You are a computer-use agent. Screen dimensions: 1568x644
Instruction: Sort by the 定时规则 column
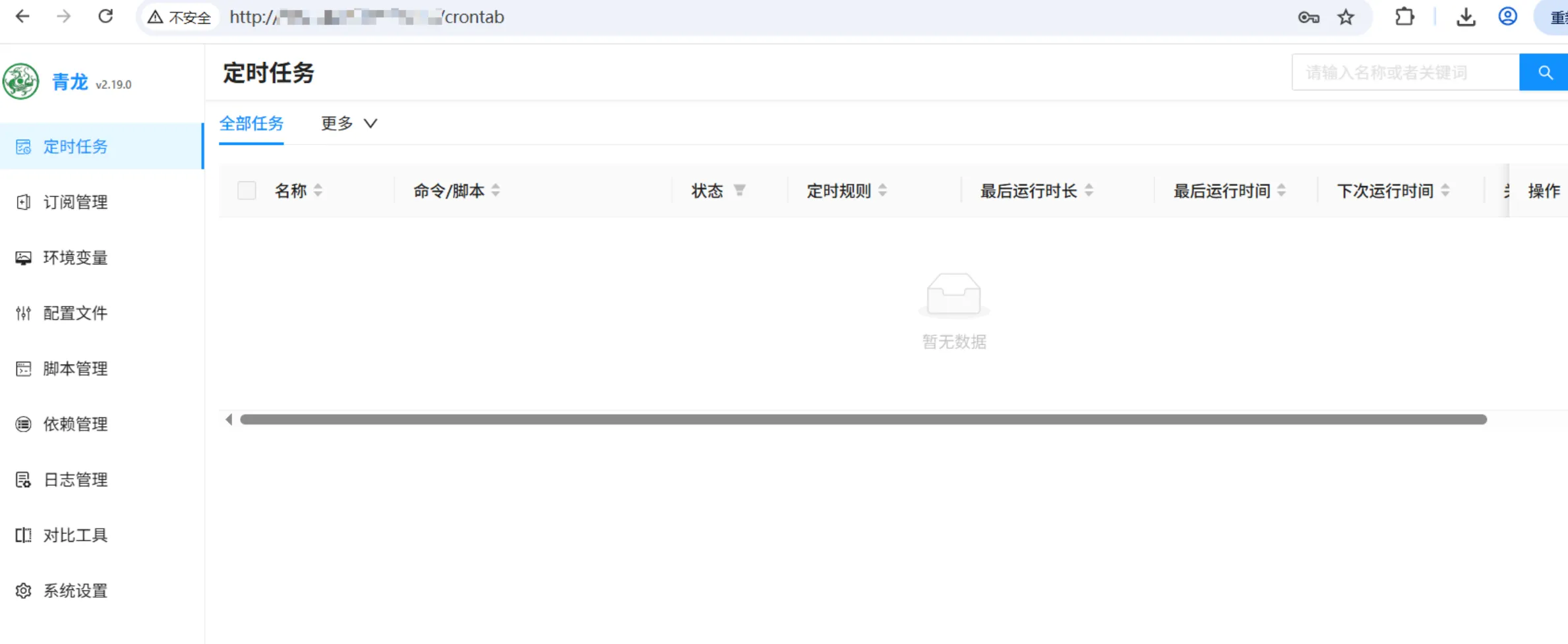[846, 190]
